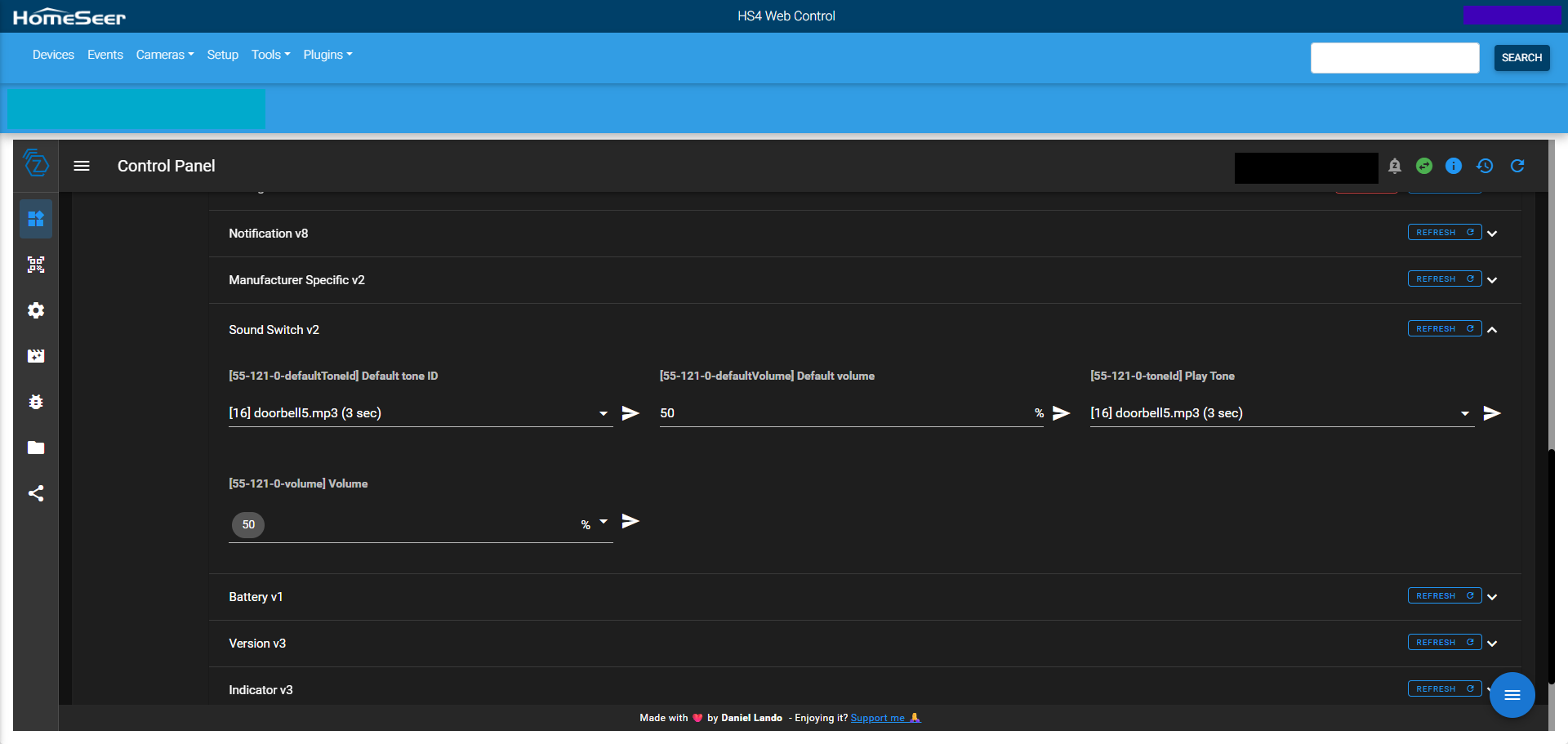Image resolution: width=1568 pixels, height=744 pixels.
Task: Refresh the Battery v1 values
Action: tap(1444, 596)
